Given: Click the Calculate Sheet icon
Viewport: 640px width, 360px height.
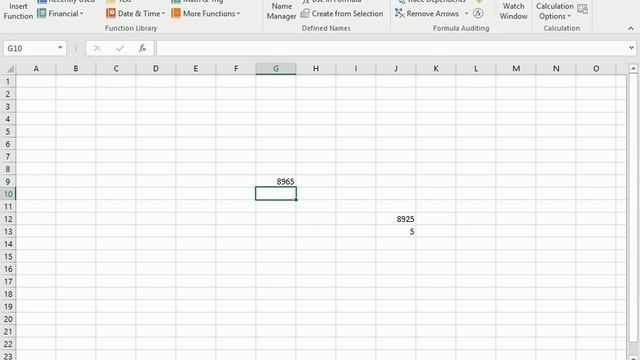Looking at the screenshot, I should point(583,9).
